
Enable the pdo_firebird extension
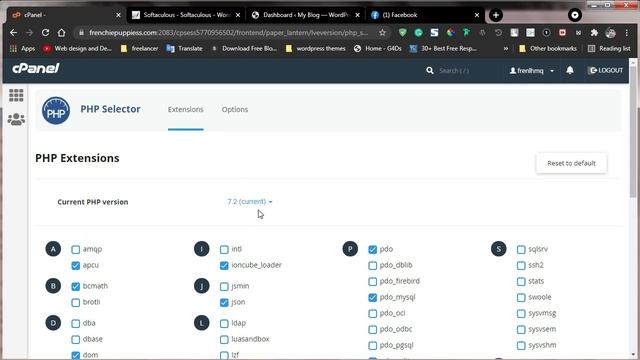pyautogui.click(x=373, y=282)
